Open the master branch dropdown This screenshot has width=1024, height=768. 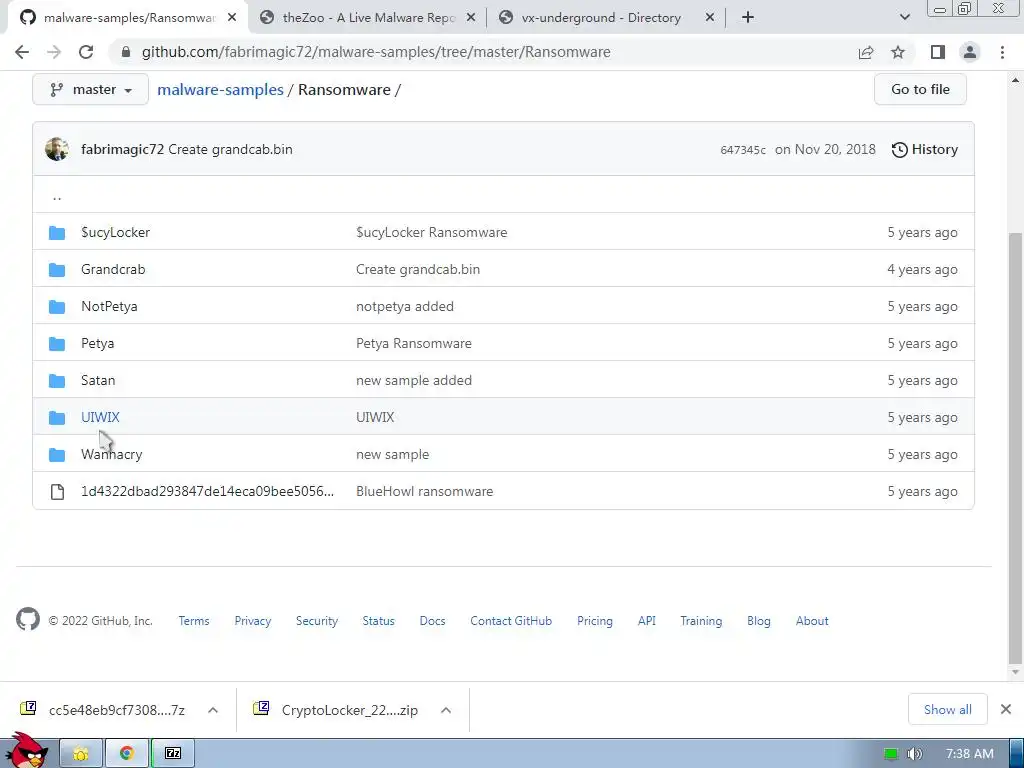click(x=90, y=89)
